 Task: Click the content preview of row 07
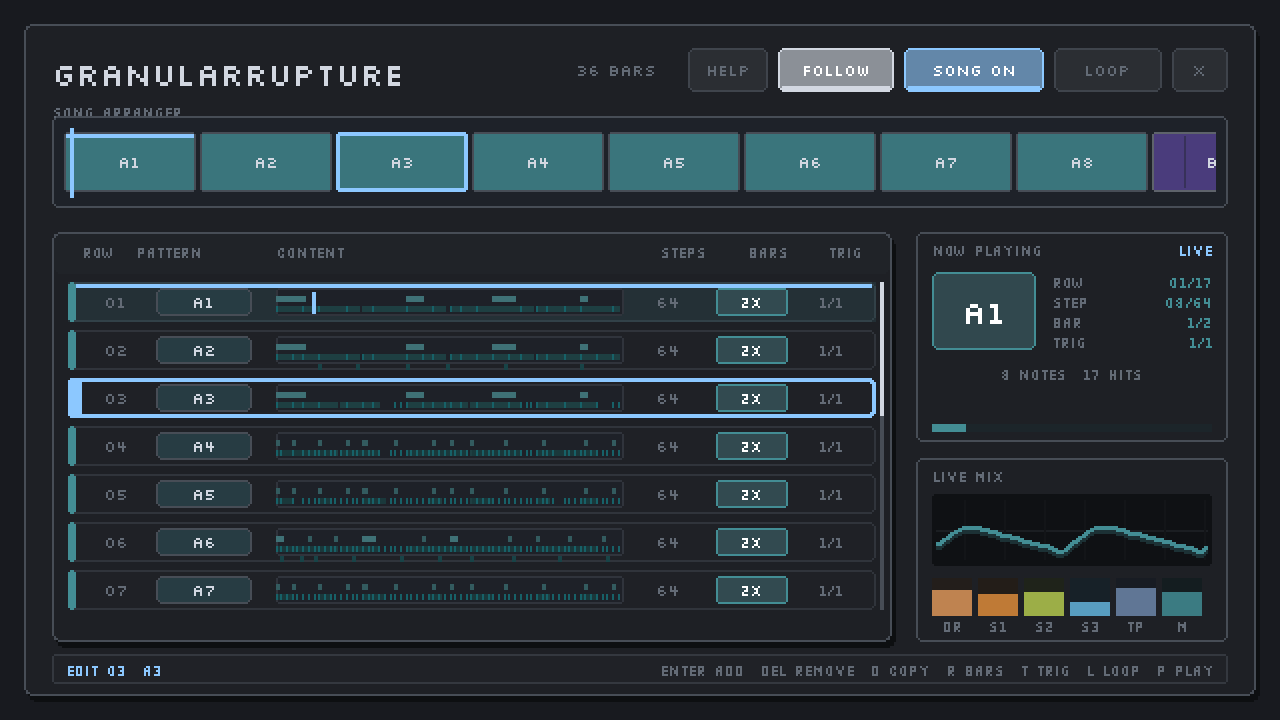pos(449,591)
